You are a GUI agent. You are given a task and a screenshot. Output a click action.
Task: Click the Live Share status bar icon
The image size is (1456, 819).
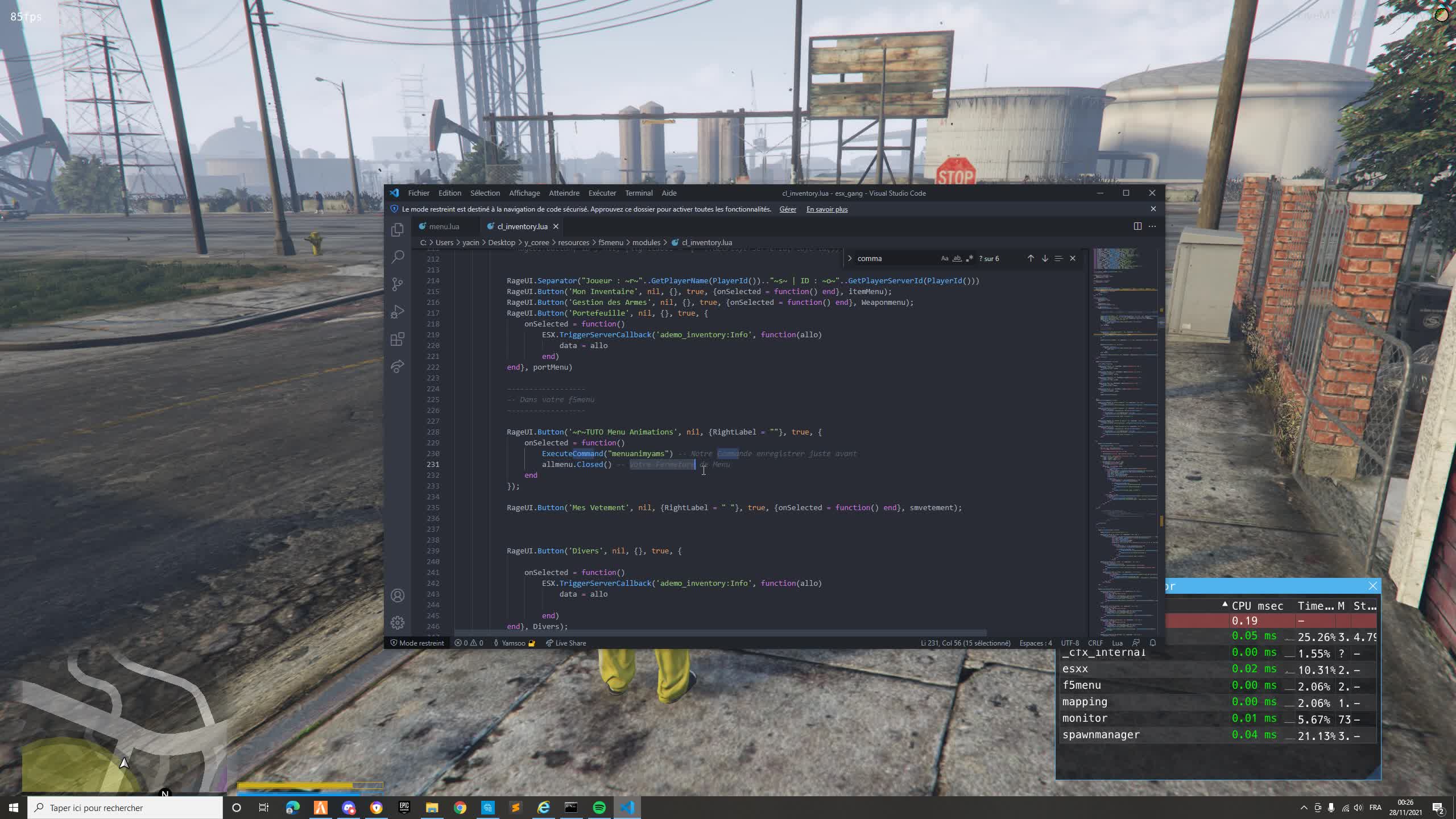(566, 643)
